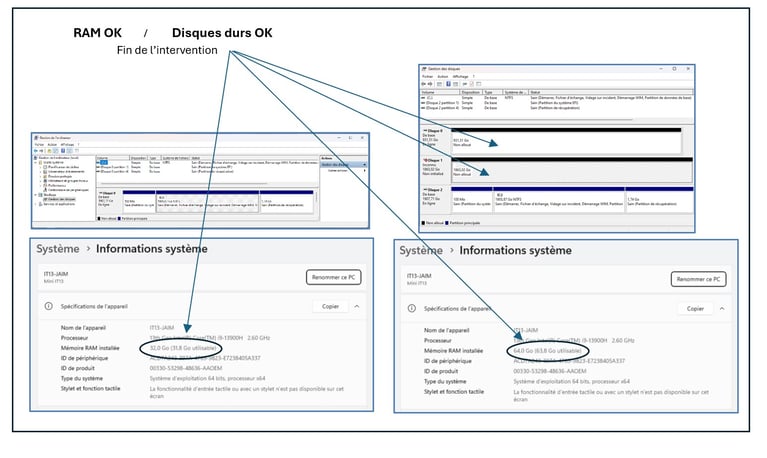
Task: Click Volume column header in right disk window
Action: (440, 92)
